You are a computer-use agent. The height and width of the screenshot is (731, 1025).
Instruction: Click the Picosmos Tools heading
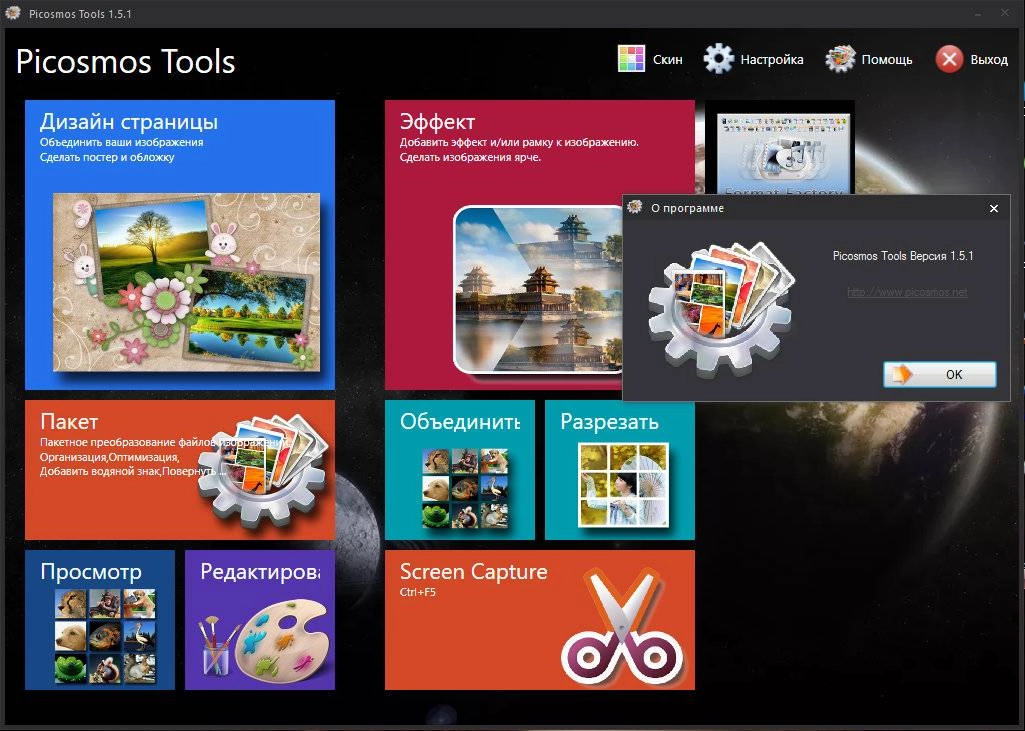click(125, 61)
